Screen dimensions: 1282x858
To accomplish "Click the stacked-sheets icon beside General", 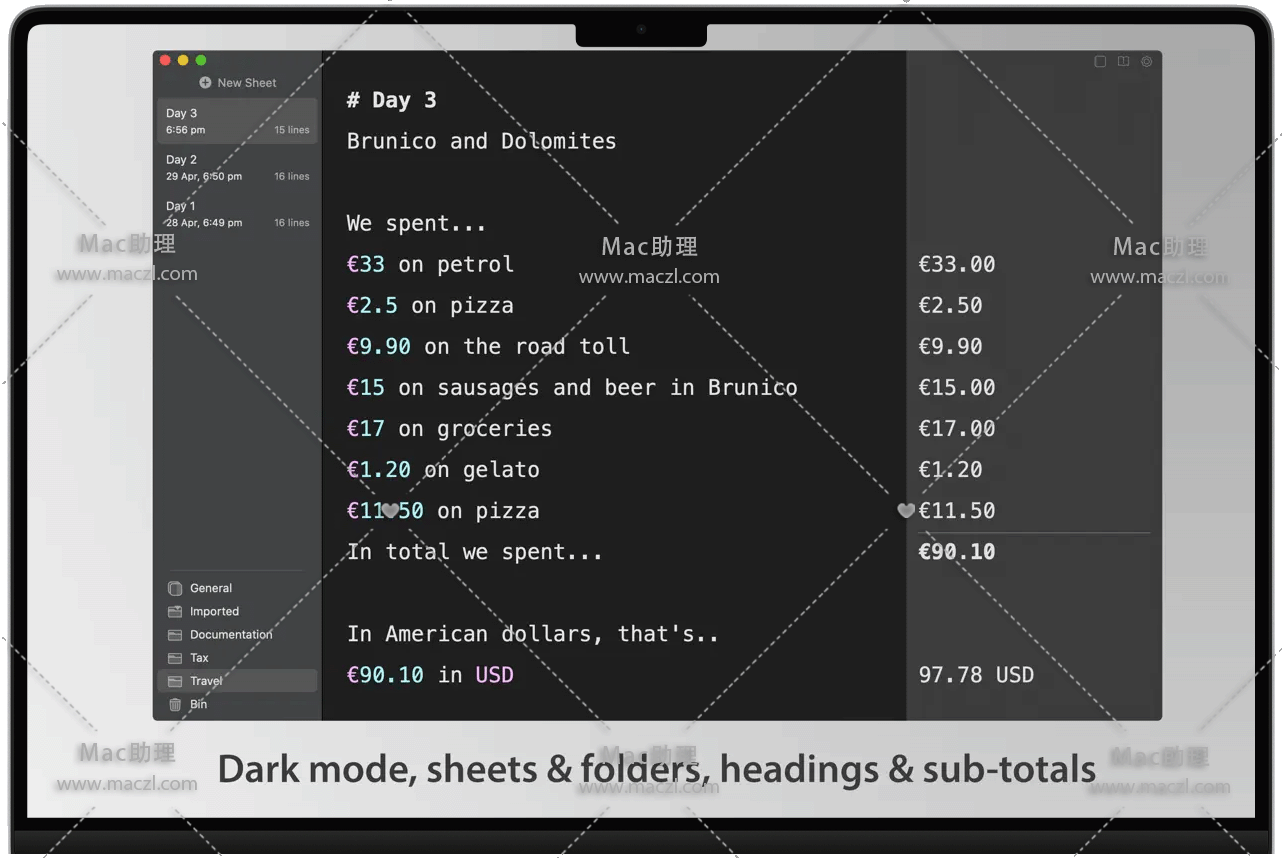I will coord(175,588).
